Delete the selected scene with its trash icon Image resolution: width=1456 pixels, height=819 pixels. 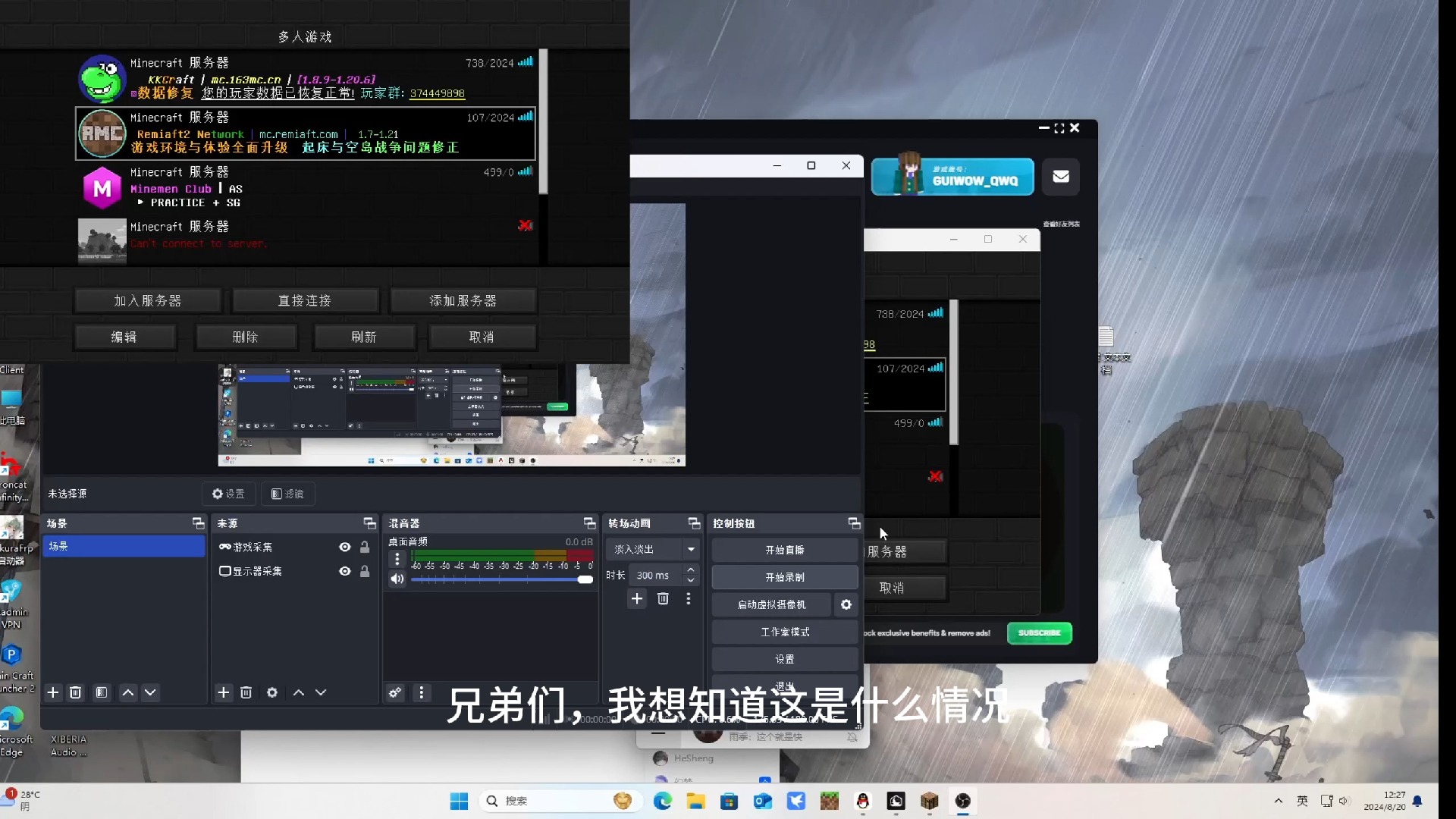[75, 692]
